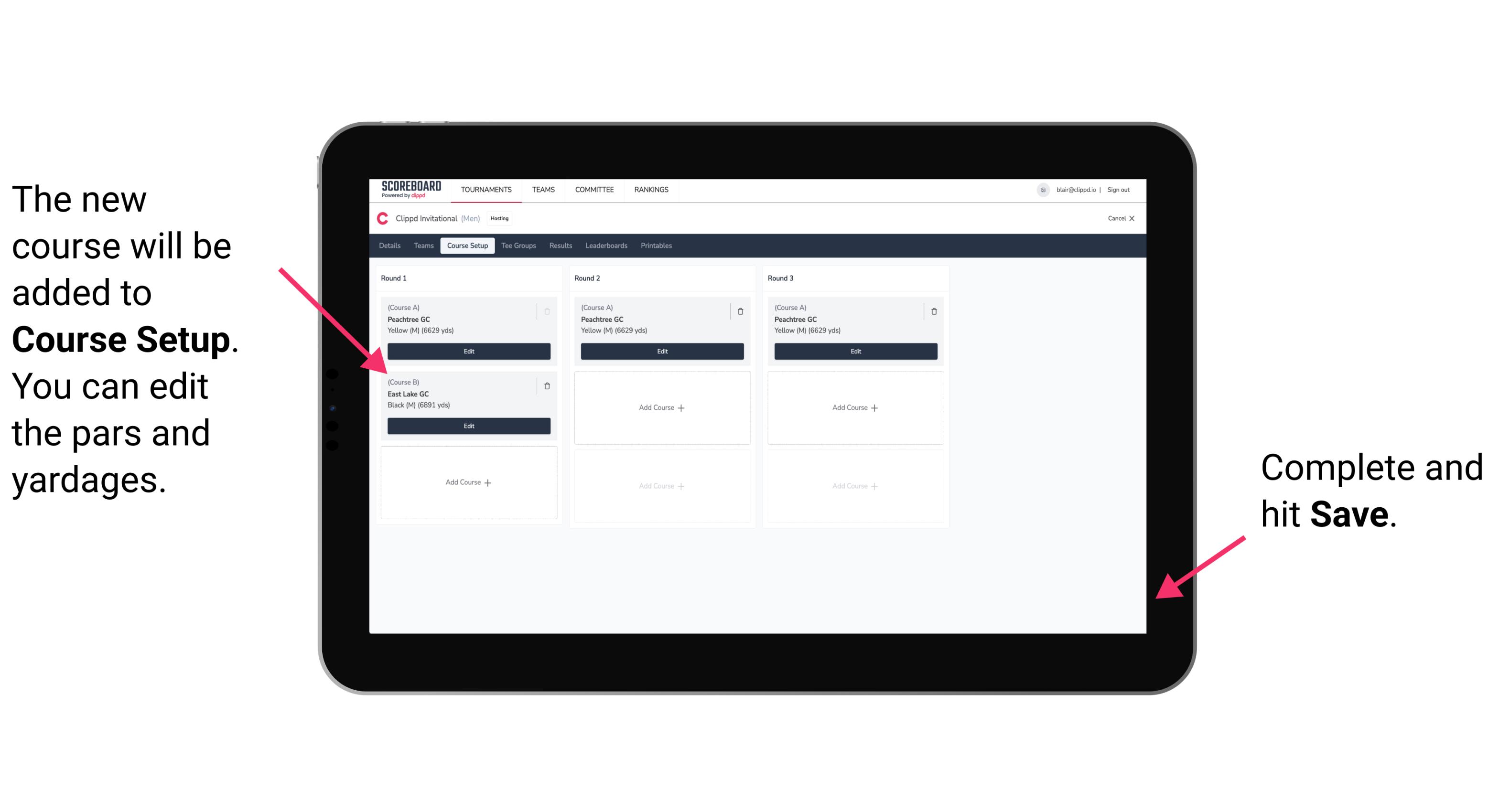
Task: Click Sign out link
Action: pos(1122,189)
